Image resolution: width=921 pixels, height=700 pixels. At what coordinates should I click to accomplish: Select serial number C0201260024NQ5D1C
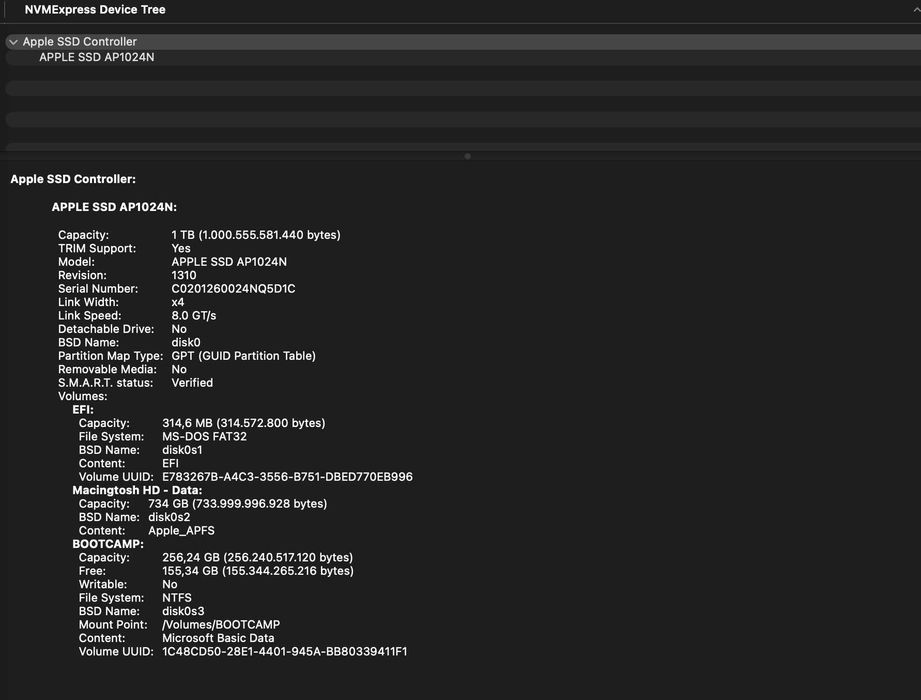[x=233, y=289]
